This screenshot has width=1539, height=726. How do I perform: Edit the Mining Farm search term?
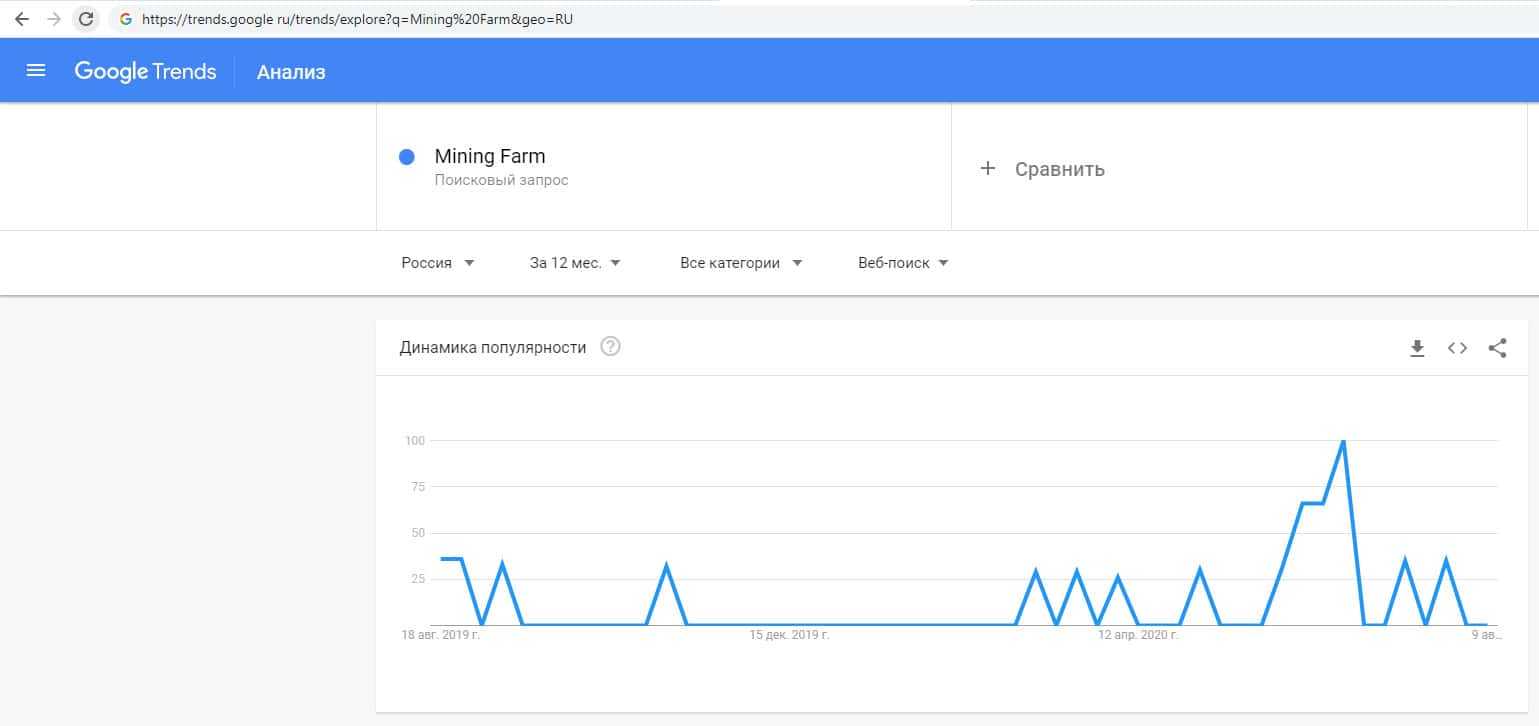(490, 157)
